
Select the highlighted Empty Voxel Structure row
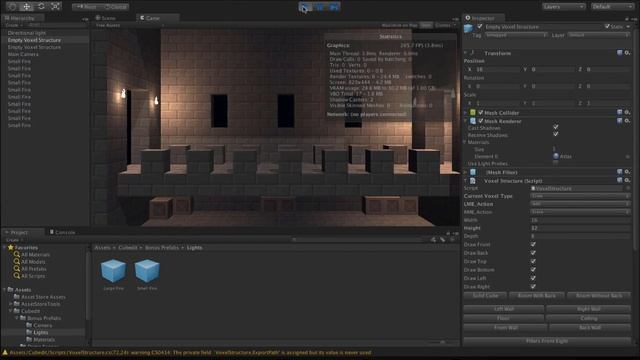[x=45, y=40]
